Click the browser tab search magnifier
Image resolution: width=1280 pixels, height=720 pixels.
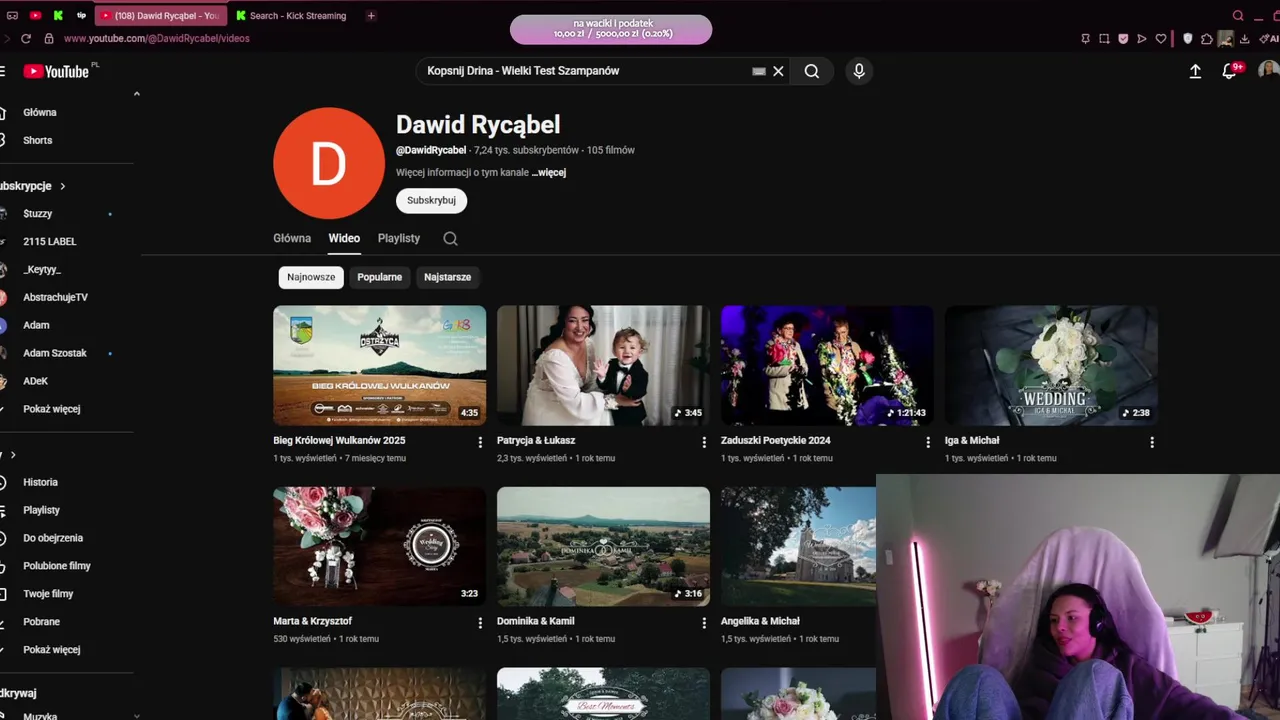1238,15
